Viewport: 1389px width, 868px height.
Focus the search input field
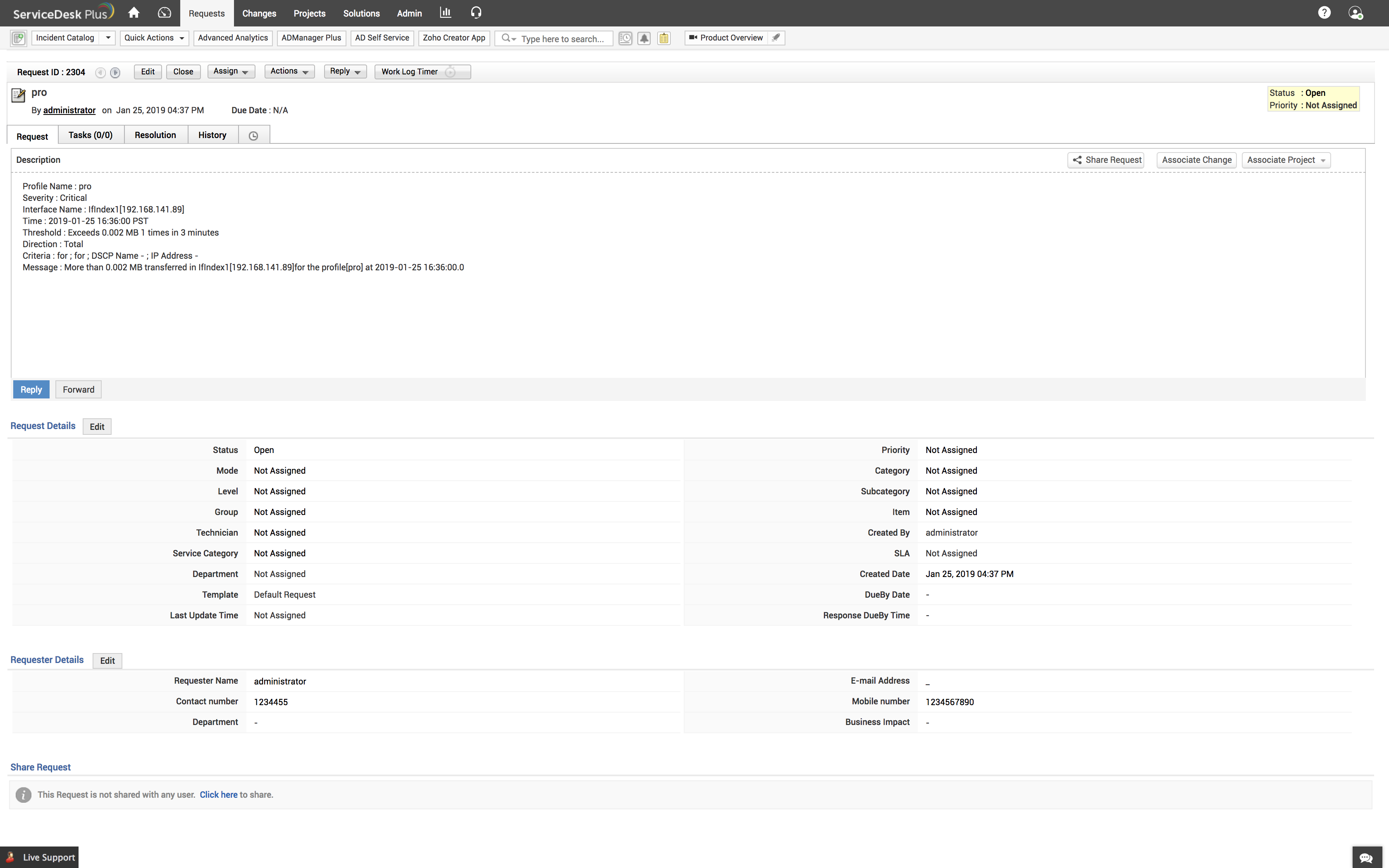[563, 38]
